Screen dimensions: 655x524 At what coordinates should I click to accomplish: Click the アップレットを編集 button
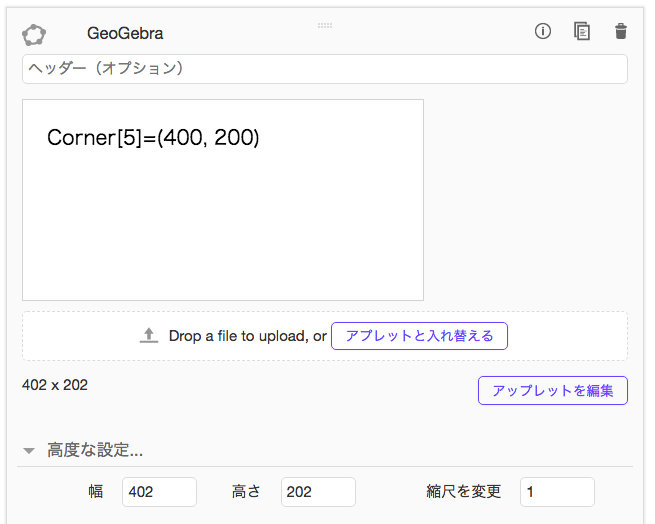point(553,391)
